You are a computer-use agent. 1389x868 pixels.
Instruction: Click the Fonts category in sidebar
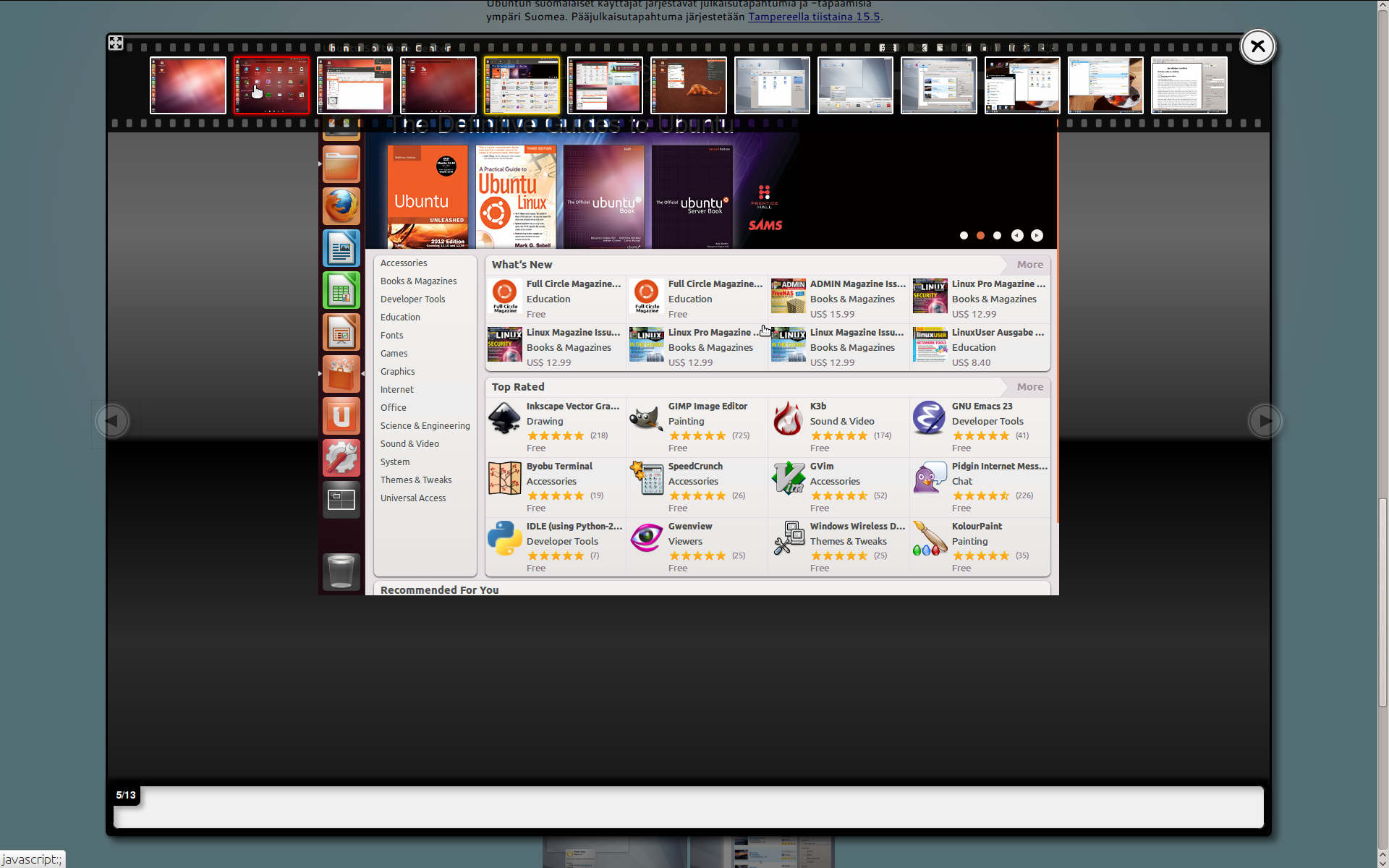tap(391, 336)
